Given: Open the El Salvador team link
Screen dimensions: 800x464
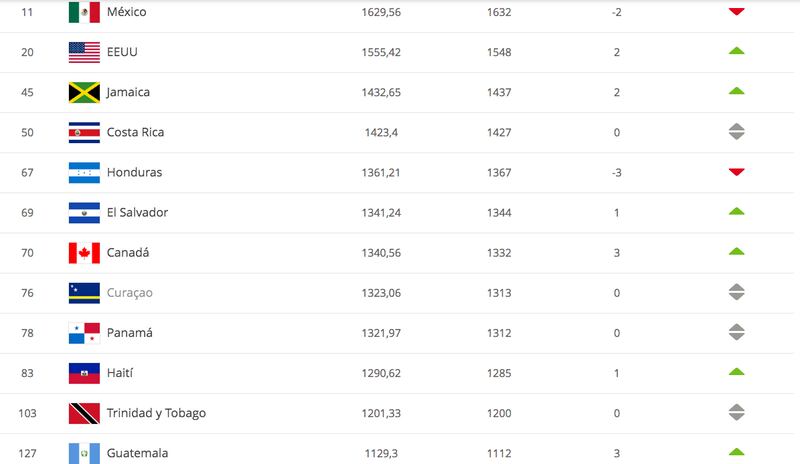Looking at the screenshot, I should pyautogui.click(x=137, y=212).
